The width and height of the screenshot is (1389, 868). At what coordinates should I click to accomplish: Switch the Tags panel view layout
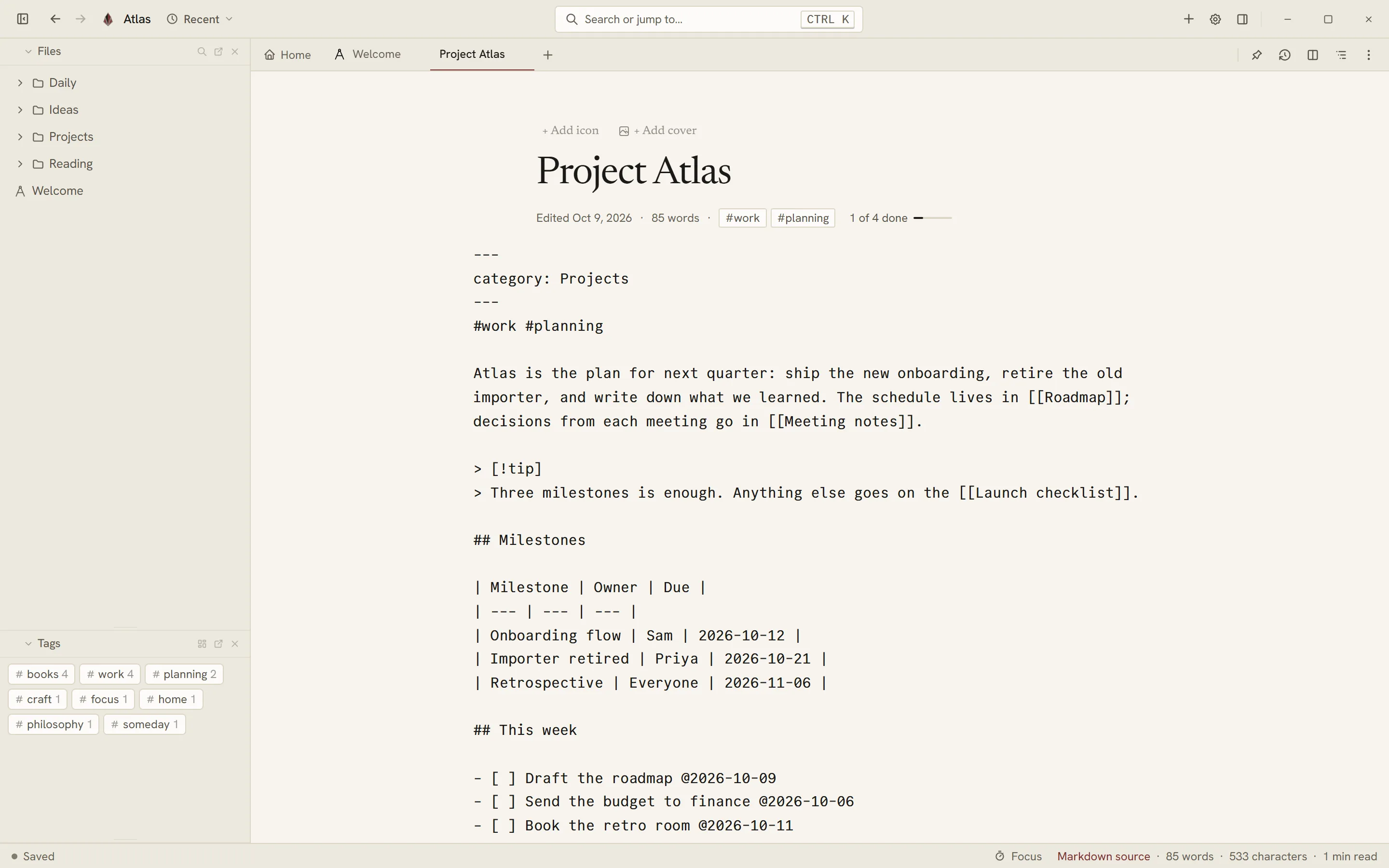(x=202, y=644)
